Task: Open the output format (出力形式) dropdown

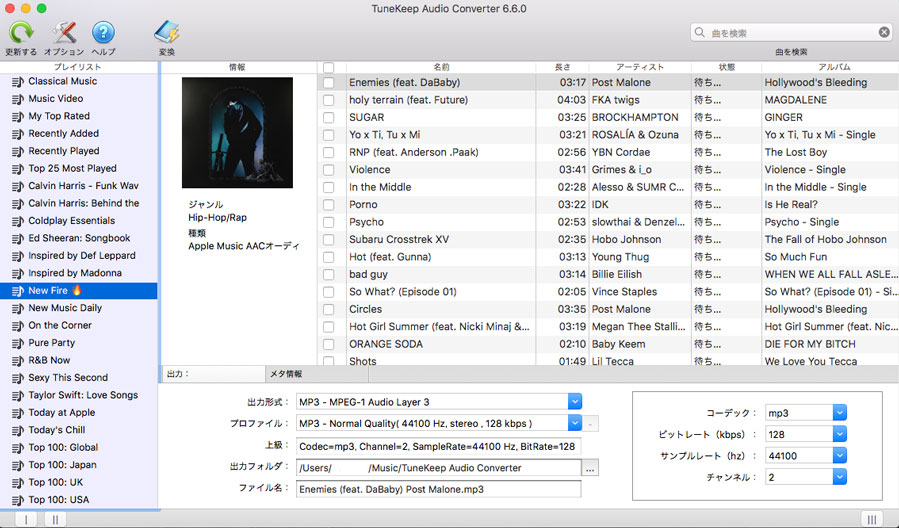Action: (x=575, y=401)
